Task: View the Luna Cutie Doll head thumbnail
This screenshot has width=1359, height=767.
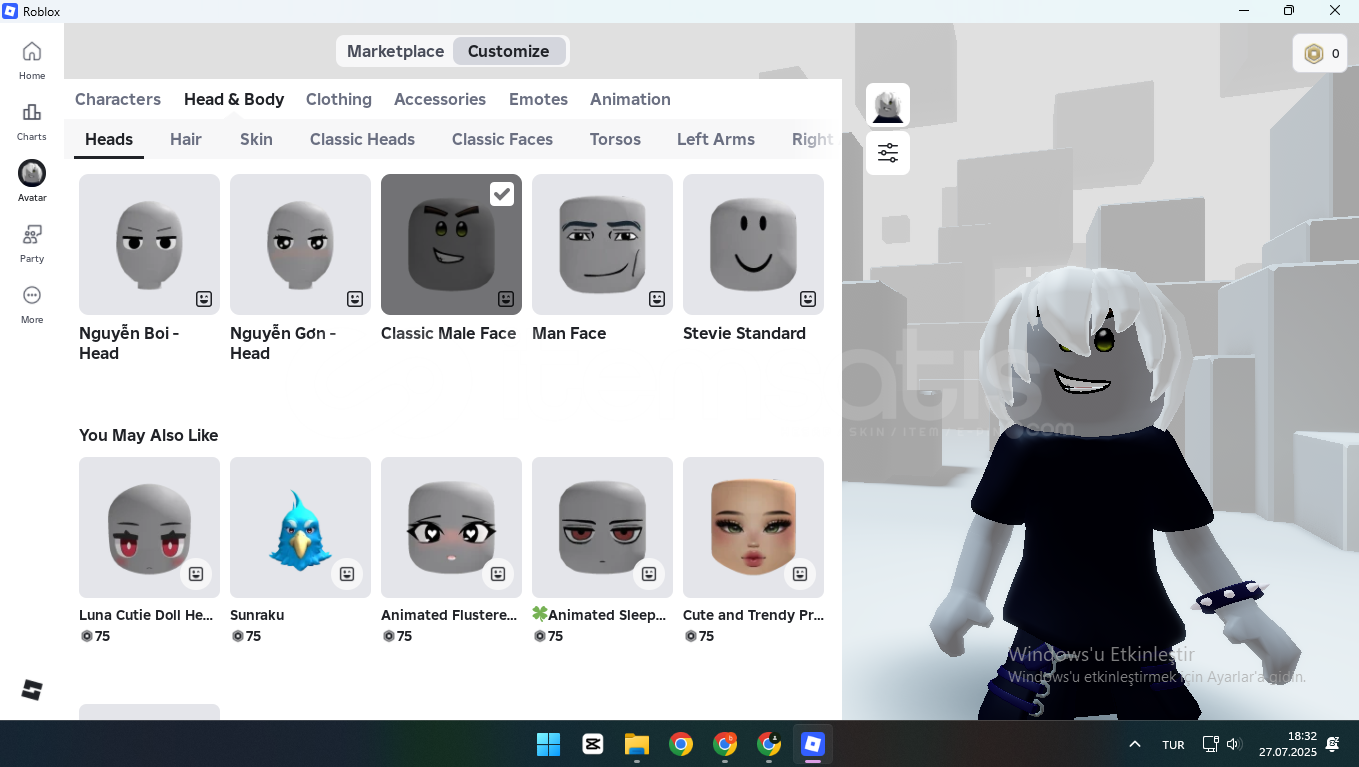Action: tap(149, 527)
